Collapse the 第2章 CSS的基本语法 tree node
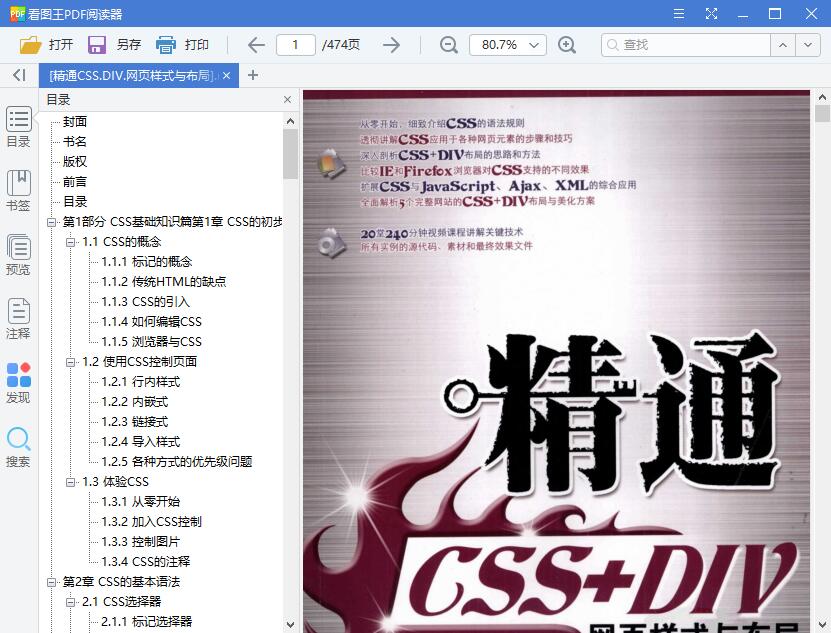Viewport: 831px width, 633px height. [x=51, y=582]
